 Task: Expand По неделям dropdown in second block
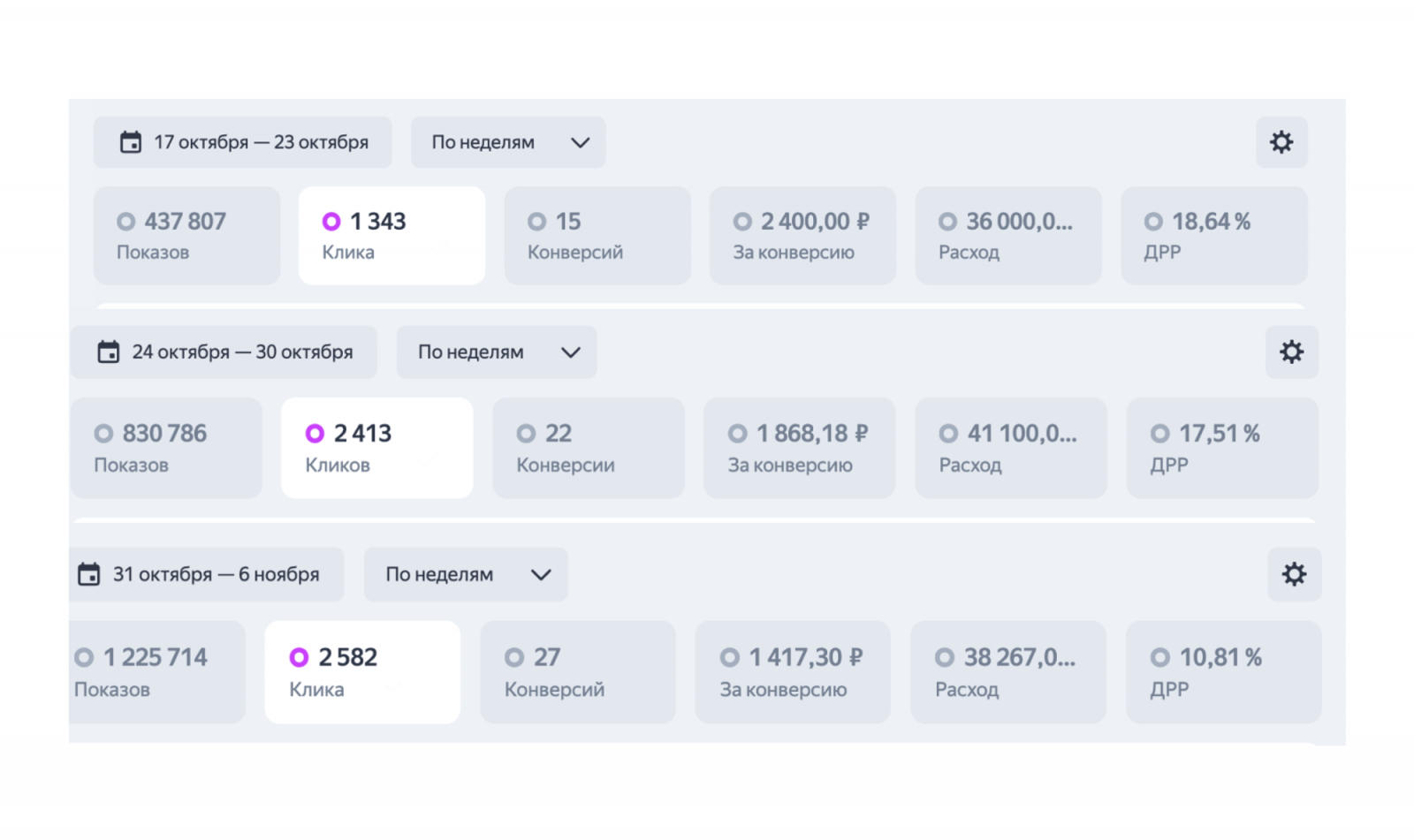[497, 352]
